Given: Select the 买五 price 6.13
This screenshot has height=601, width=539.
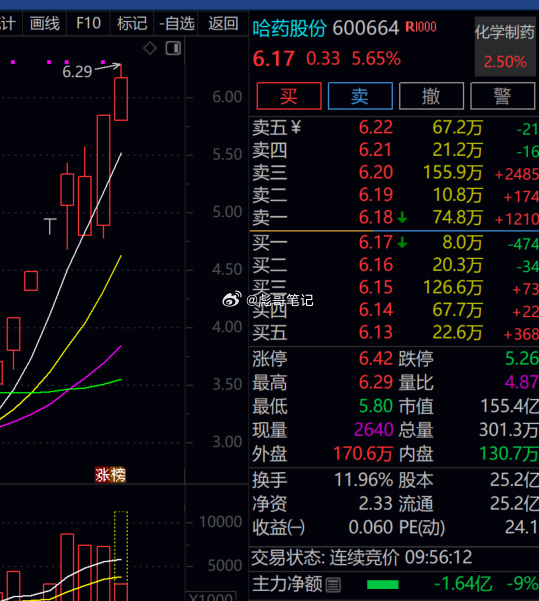Looking at the screenshot, I should [376, 332].
